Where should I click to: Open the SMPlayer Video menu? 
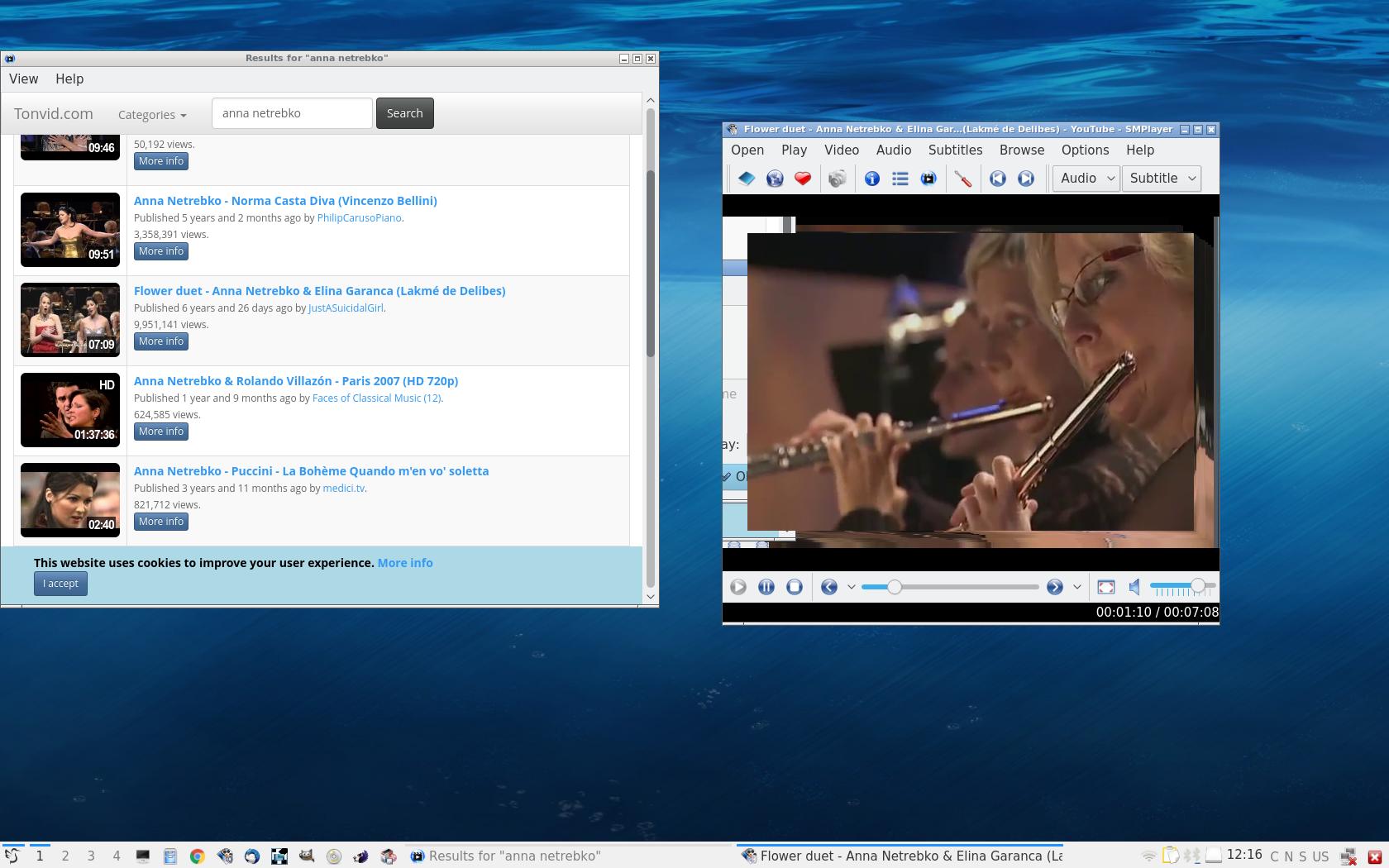[x=842, y=150]
